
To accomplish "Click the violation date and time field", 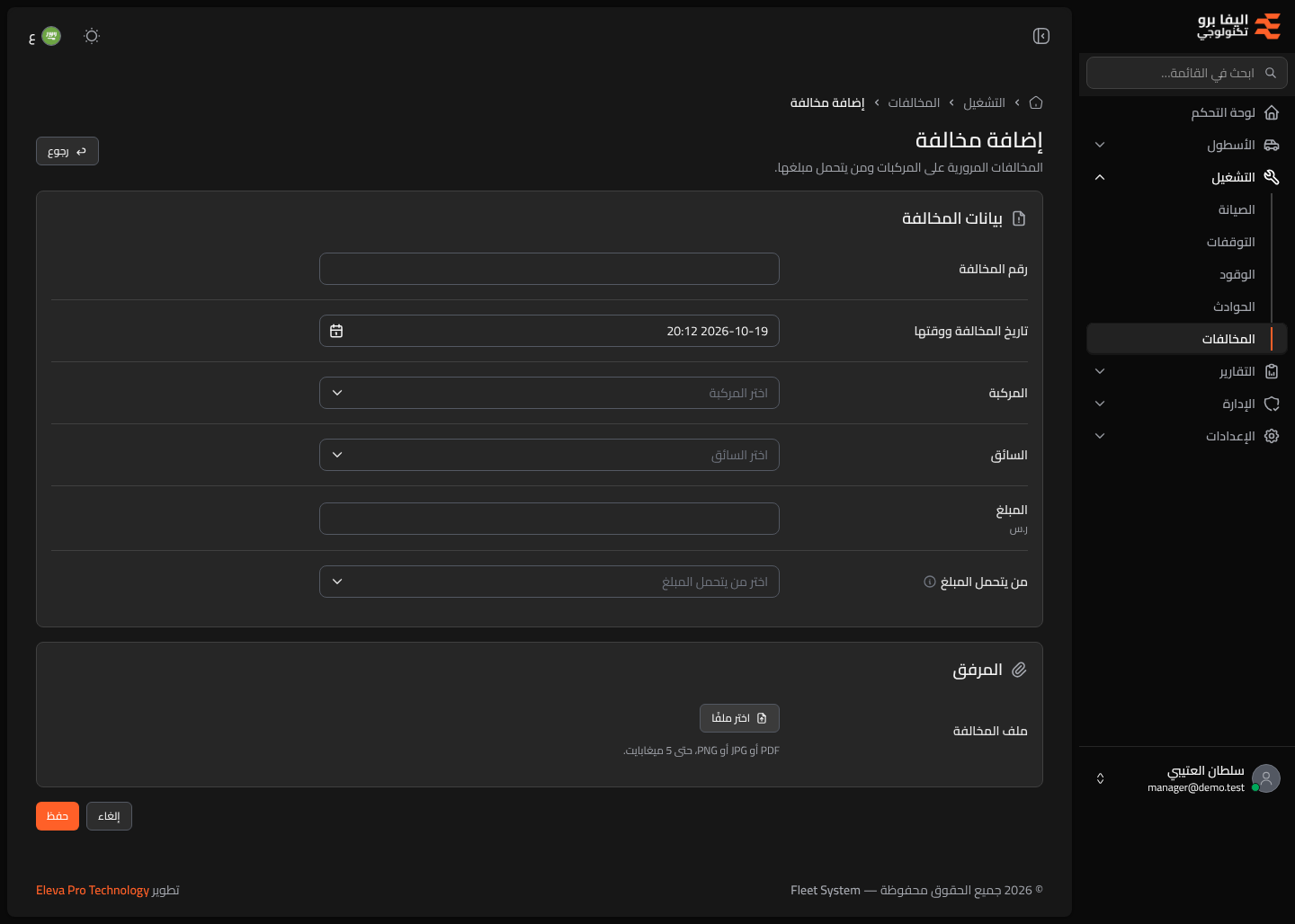I will click(x=549, y=331).
